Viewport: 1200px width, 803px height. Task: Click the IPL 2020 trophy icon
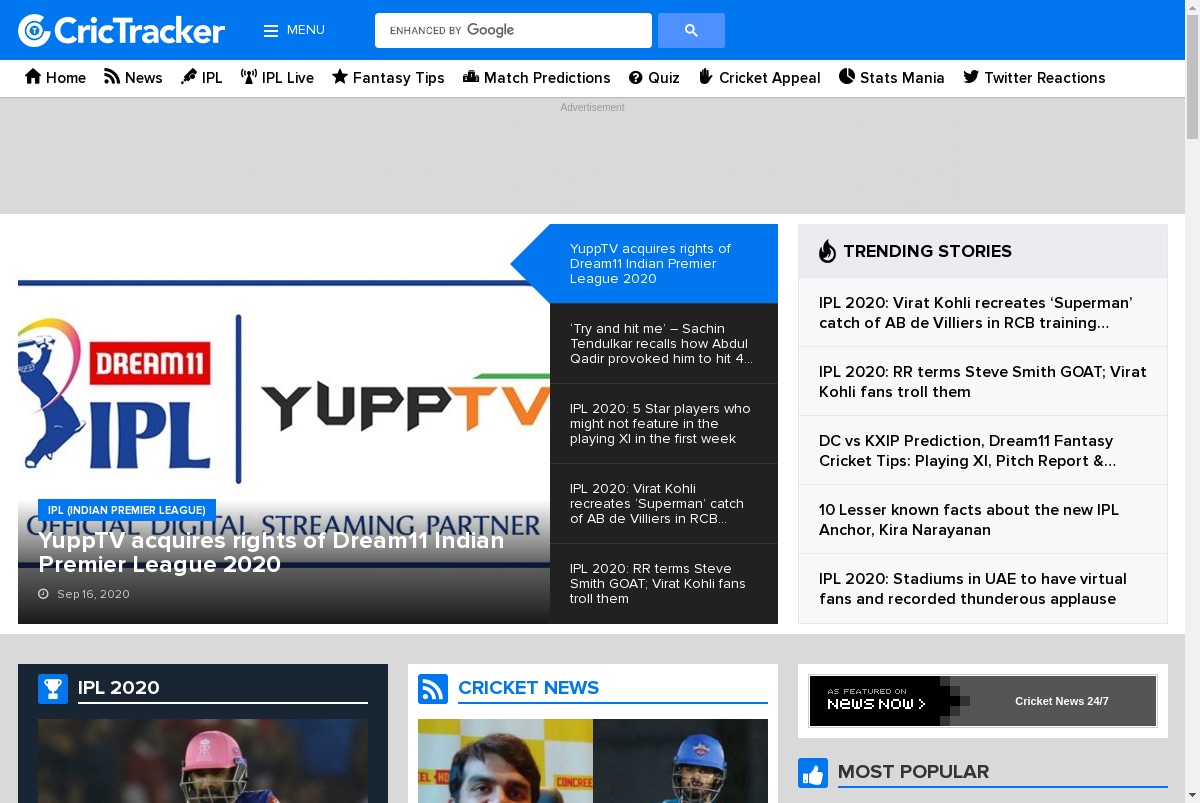pos(53,689)
